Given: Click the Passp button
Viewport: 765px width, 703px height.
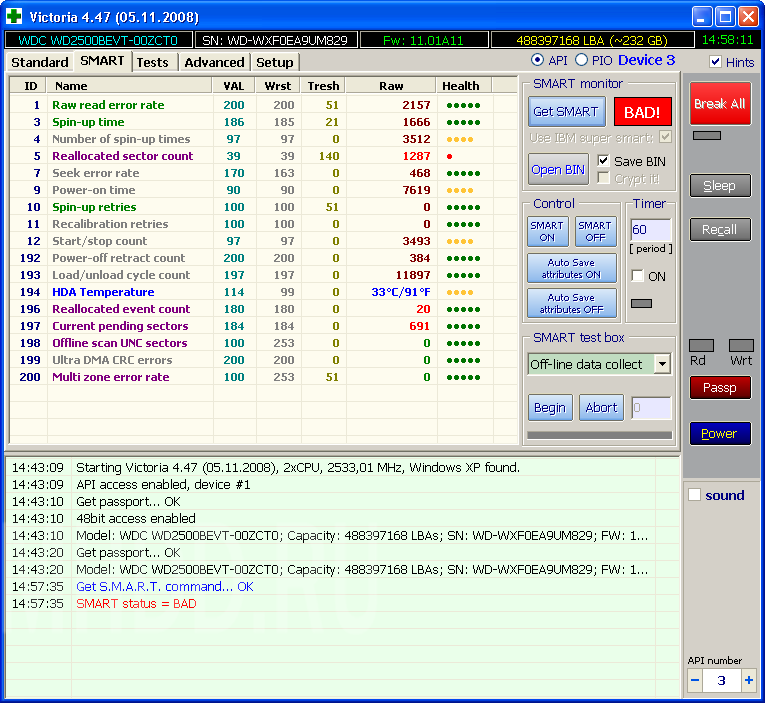Looking at the screenshot, I should 719,387.
